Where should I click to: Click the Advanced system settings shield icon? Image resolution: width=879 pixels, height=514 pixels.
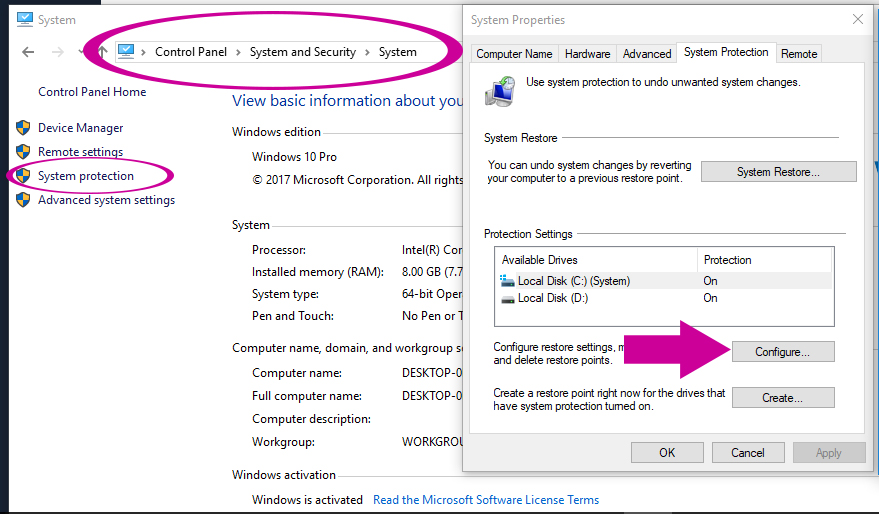(23, 200)
